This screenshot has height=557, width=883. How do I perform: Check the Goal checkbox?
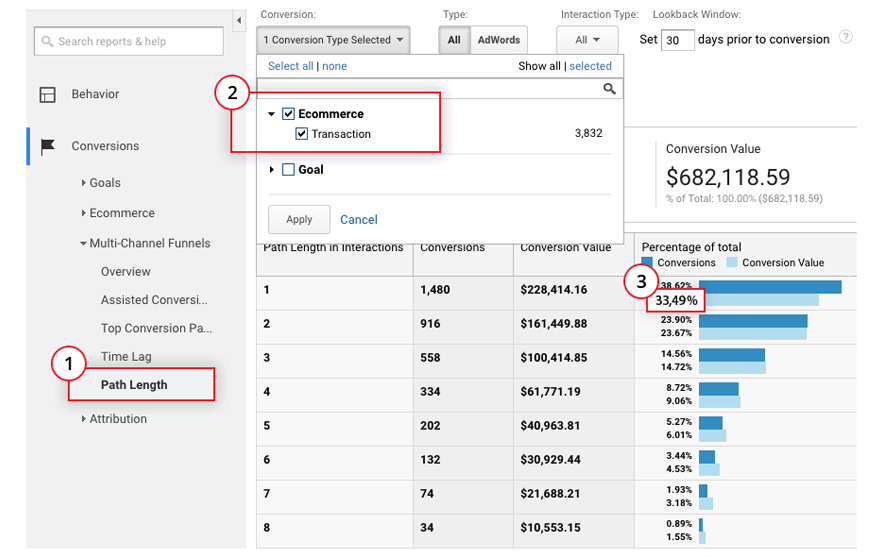(x=288, y=170)
